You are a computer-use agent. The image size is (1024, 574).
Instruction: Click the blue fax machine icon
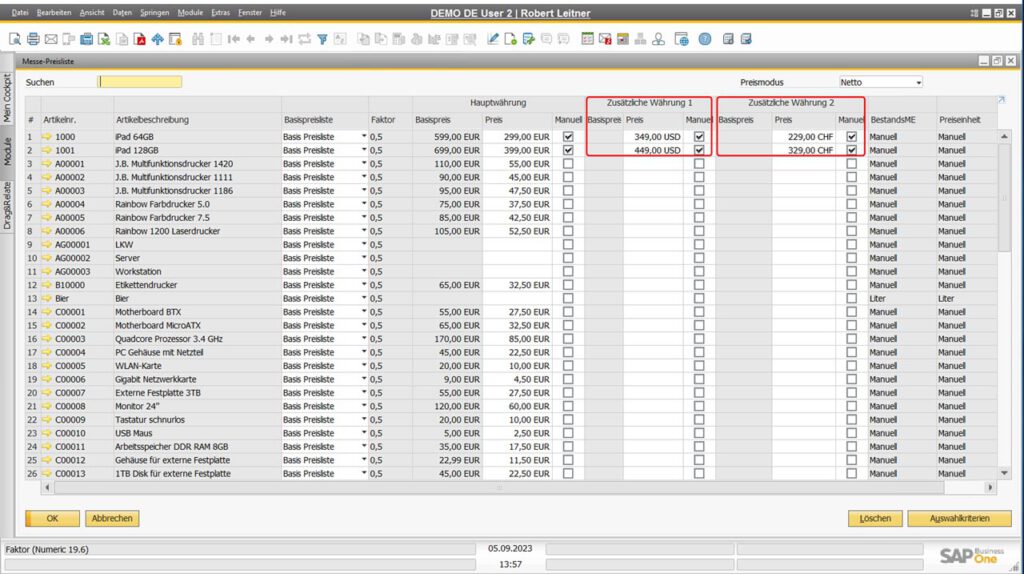coord(86,39)
